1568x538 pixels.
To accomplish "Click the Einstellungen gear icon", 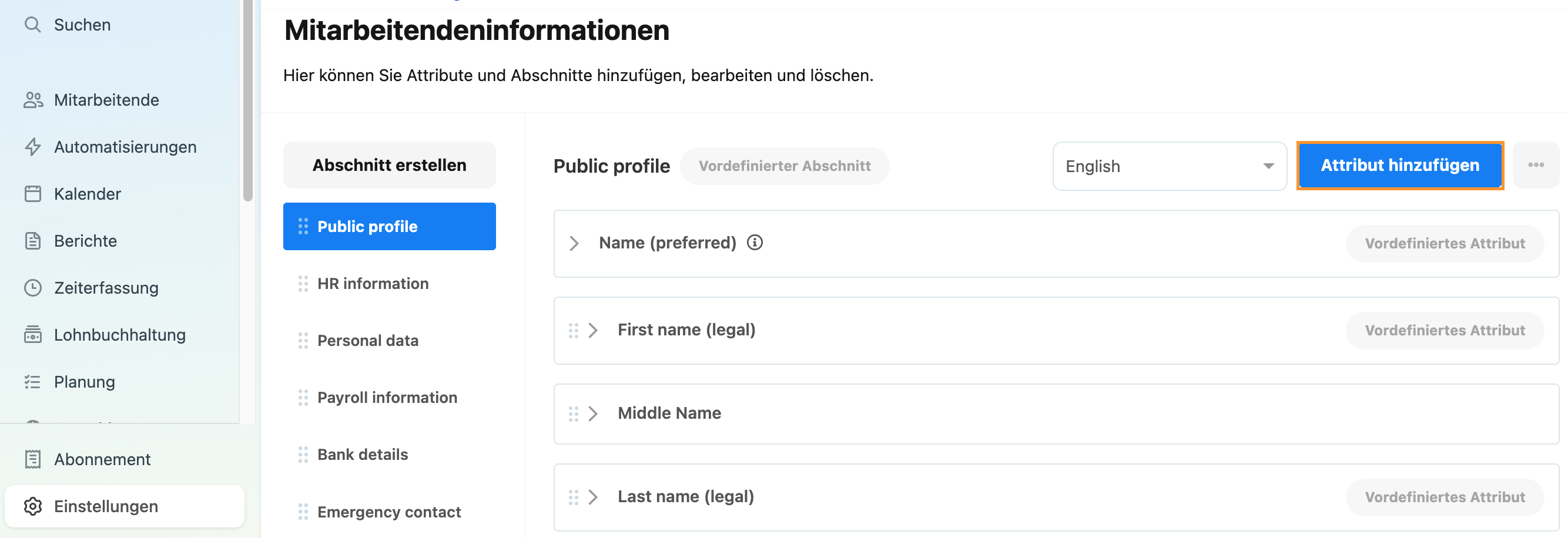I will 33,506.
